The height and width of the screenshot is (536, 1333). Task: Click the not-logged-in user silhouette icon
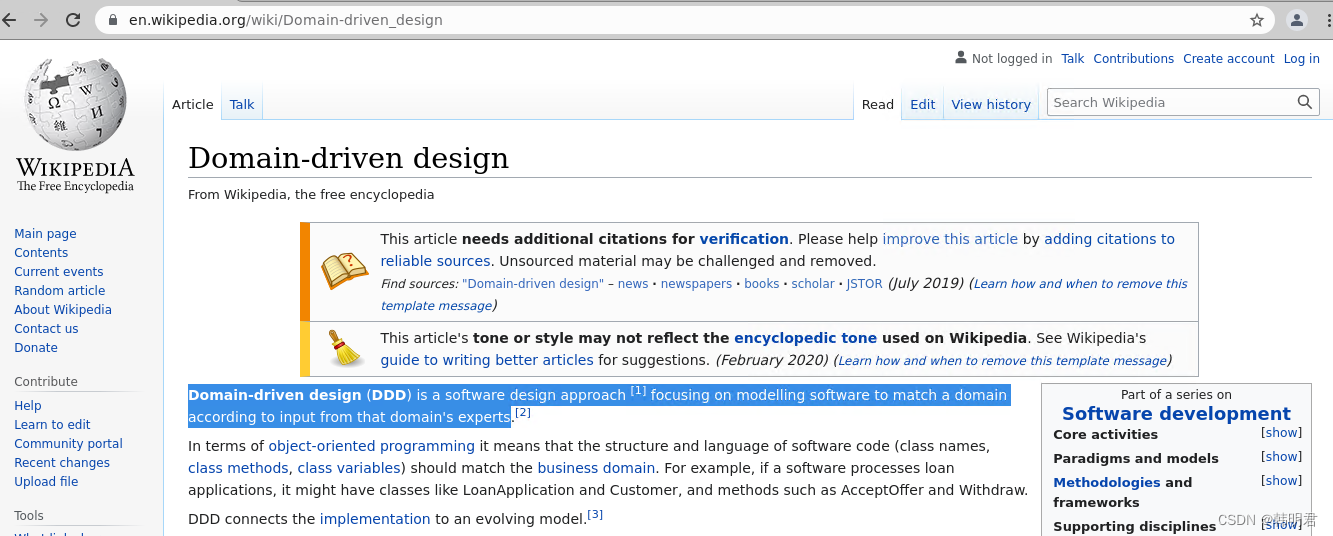click(961, 58)
